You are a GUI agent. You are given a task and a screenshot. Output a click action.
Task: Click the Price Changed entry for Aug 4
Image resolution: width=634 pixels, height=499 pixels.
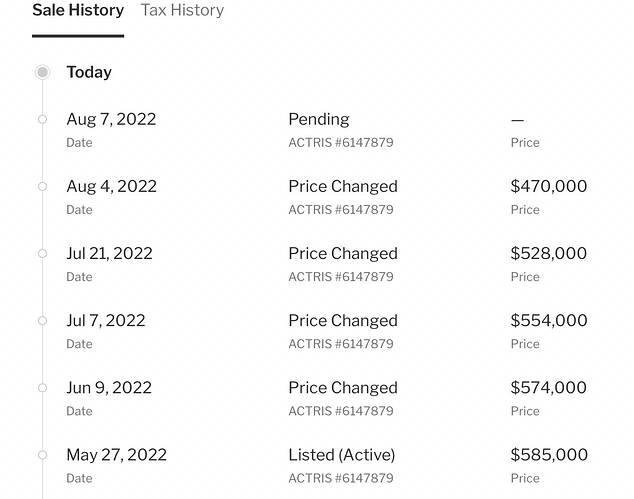pyautogui.click(x=343, y=187)
